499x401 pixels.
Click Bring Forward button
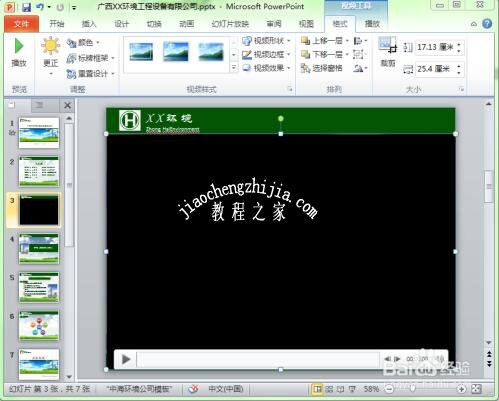(324, 41)
